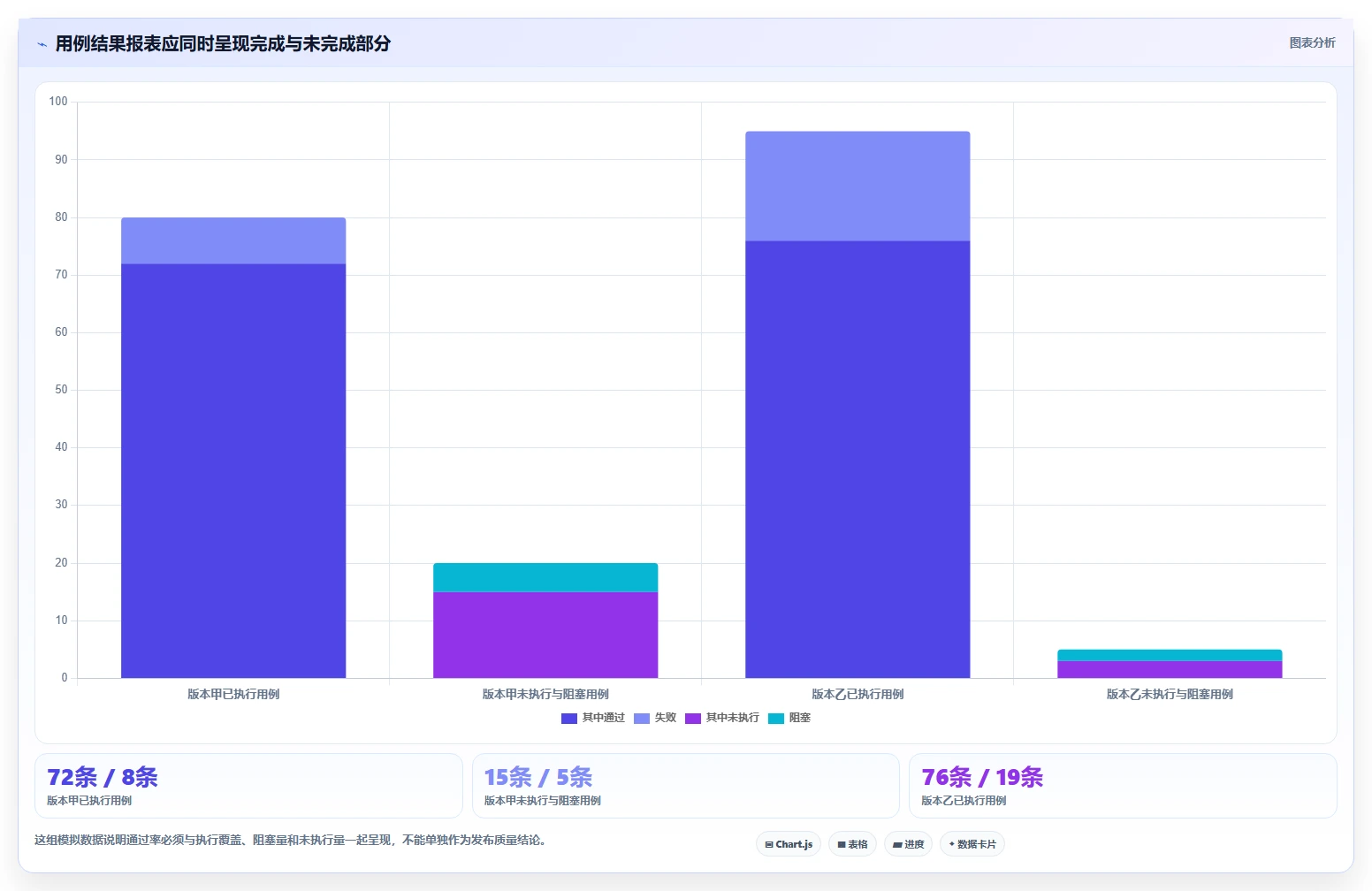The image size is (1372, 891).
Task: Toggle the 阻塞 legend color swatch
Action: (x=776, y=718)
